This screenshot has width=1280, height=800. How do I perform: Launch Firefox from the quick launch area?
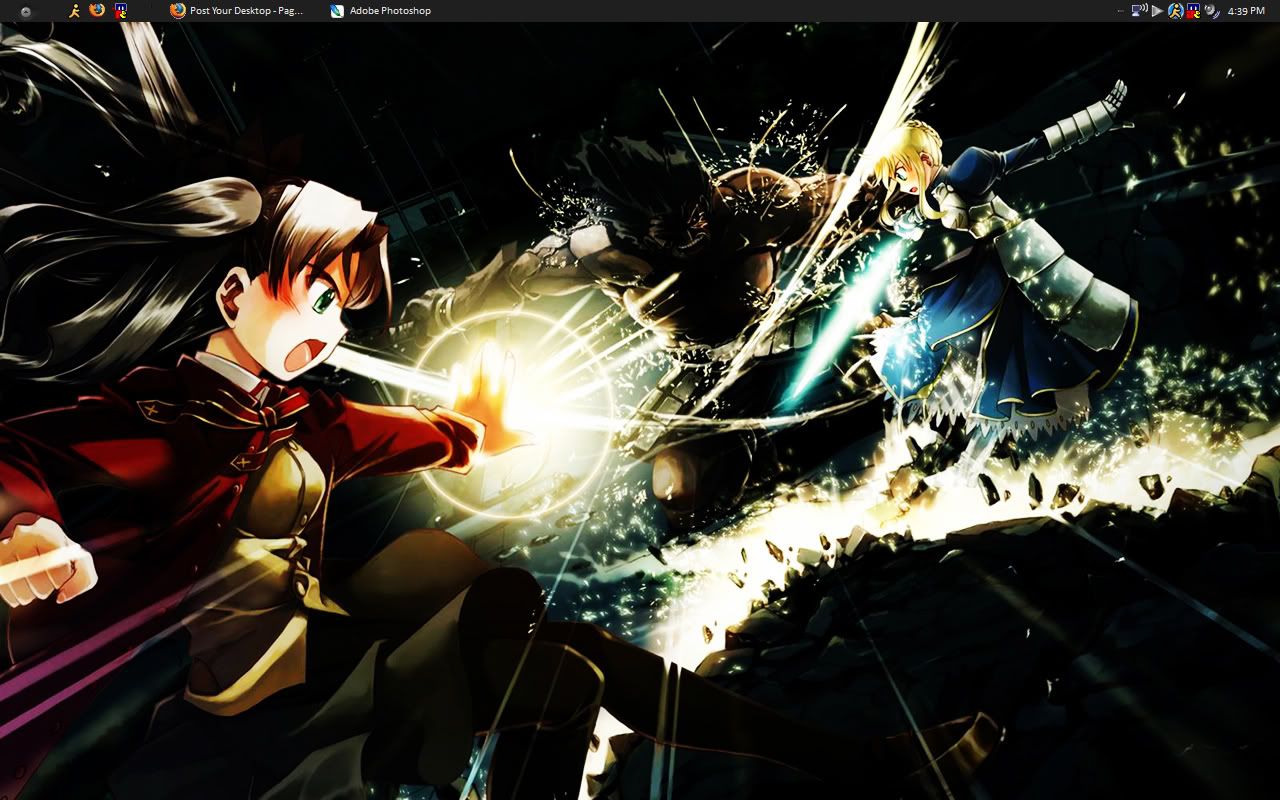[x=97, y=10]
